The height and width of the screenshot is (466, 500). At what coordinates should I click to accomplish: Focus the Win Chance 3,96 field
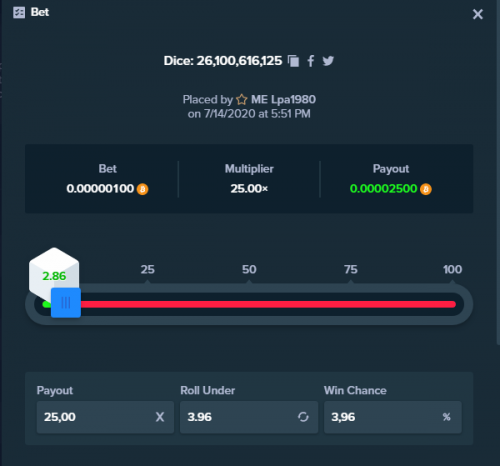pyautogui.click(x=393, y=417)
